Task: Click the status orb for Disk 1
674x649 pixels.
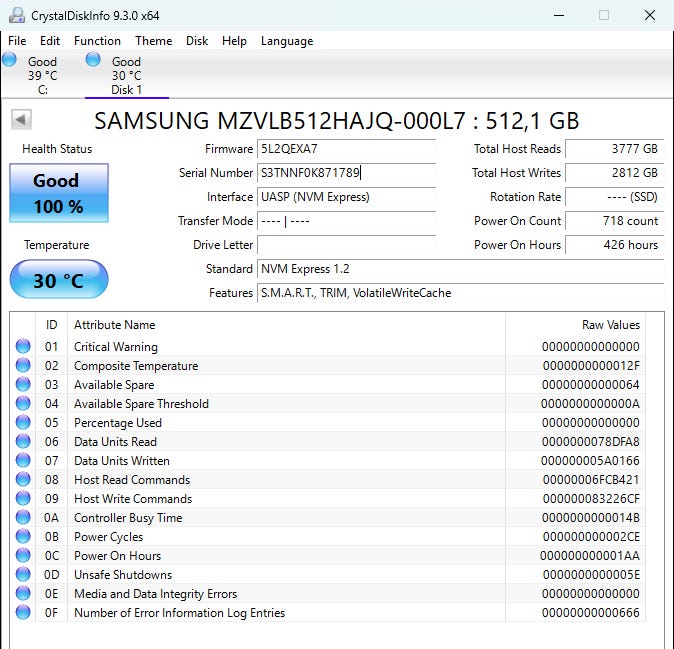Action: coord(93,60)
